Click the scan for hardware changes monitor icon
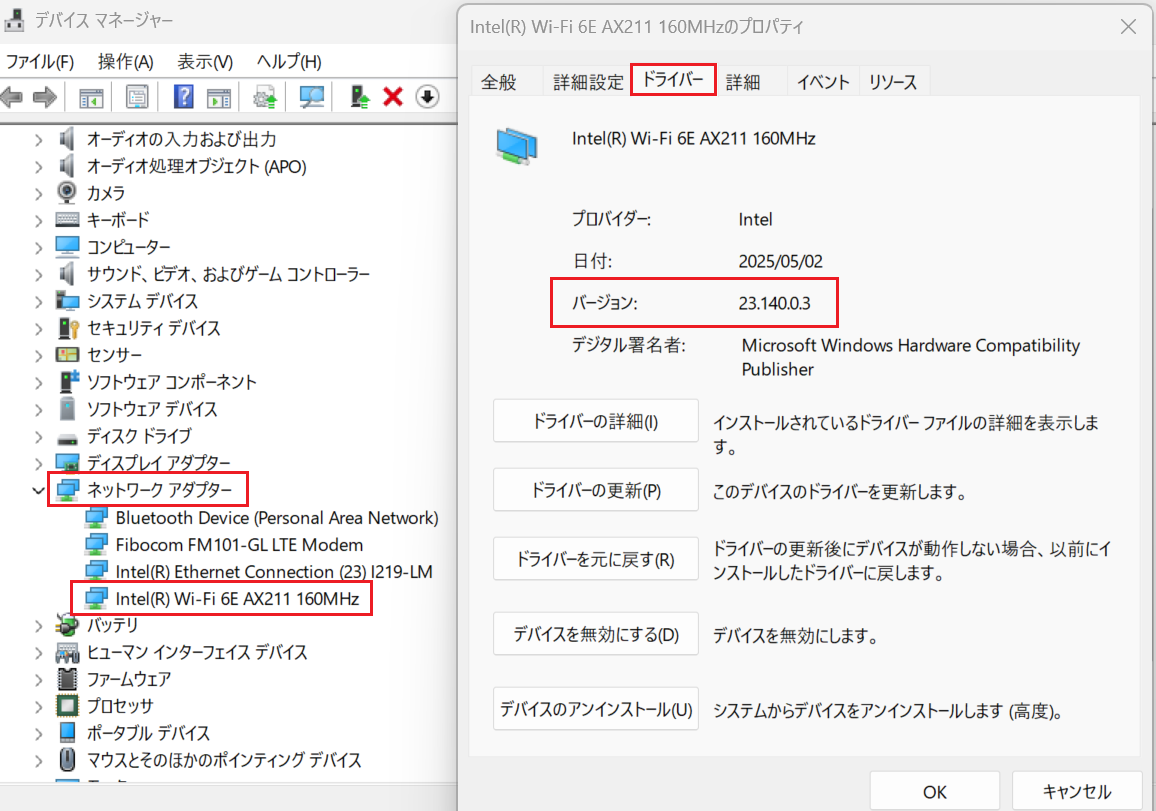1156x811 pixels. coord(311,97)
